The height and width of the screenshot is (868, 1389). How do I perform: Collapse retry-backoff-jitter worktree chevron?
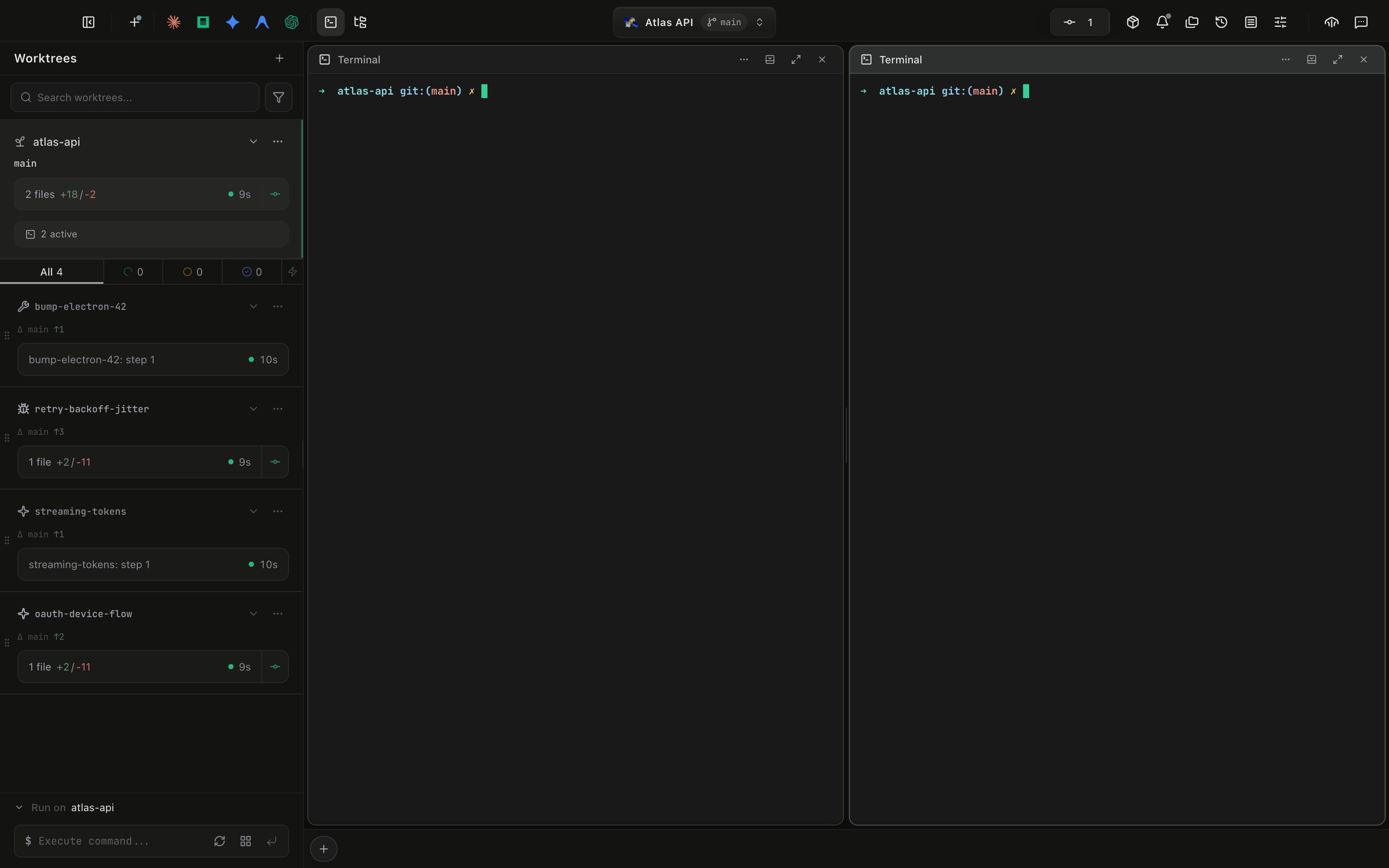coord(253,409)
